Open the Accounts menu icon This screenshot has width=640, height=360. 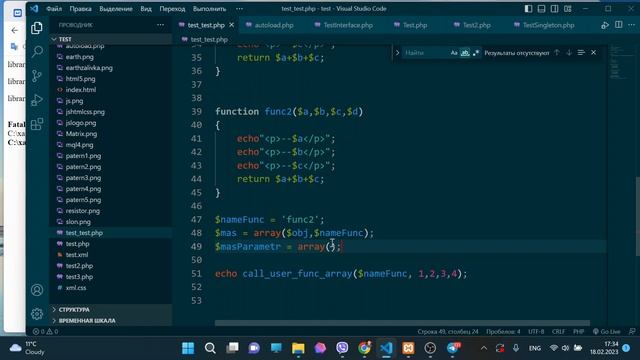pyautogui.click(x=37, y=290)
